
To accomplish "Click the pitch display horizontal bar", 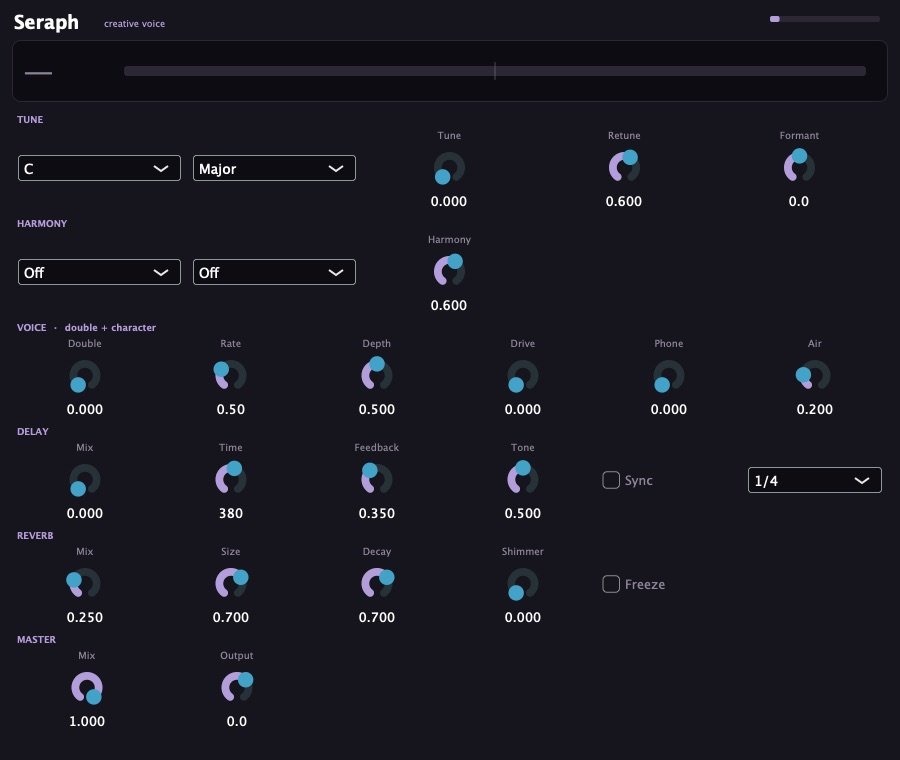I will [495, 71].
